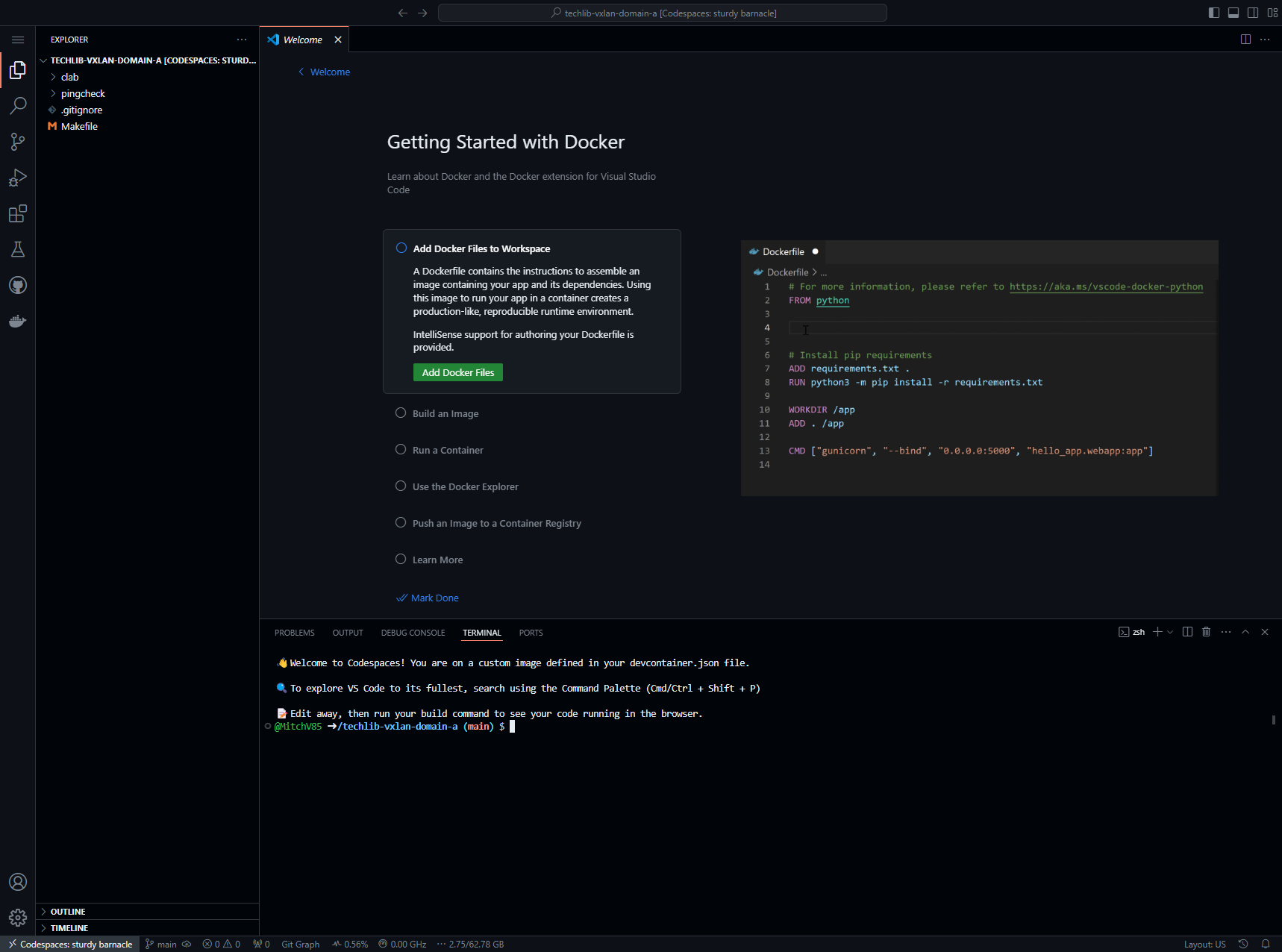Click the terminal scrollbar marker
Viewport: 1282px width, 952px height.
pos(1274,720)
